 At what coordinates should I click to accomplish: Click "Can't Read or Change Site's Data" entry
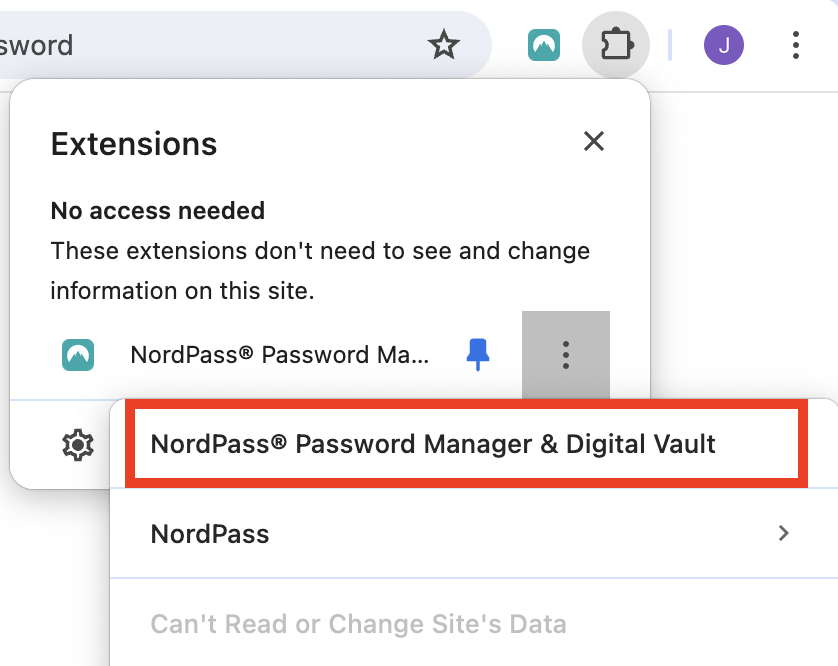click(358, 625)
